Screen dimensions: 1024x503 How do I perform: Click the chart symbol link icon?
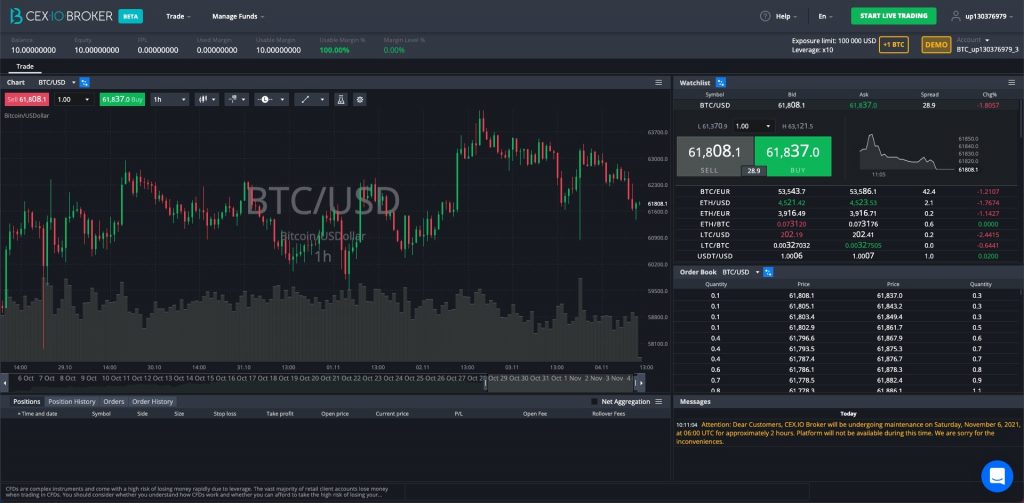coord(84,82)
